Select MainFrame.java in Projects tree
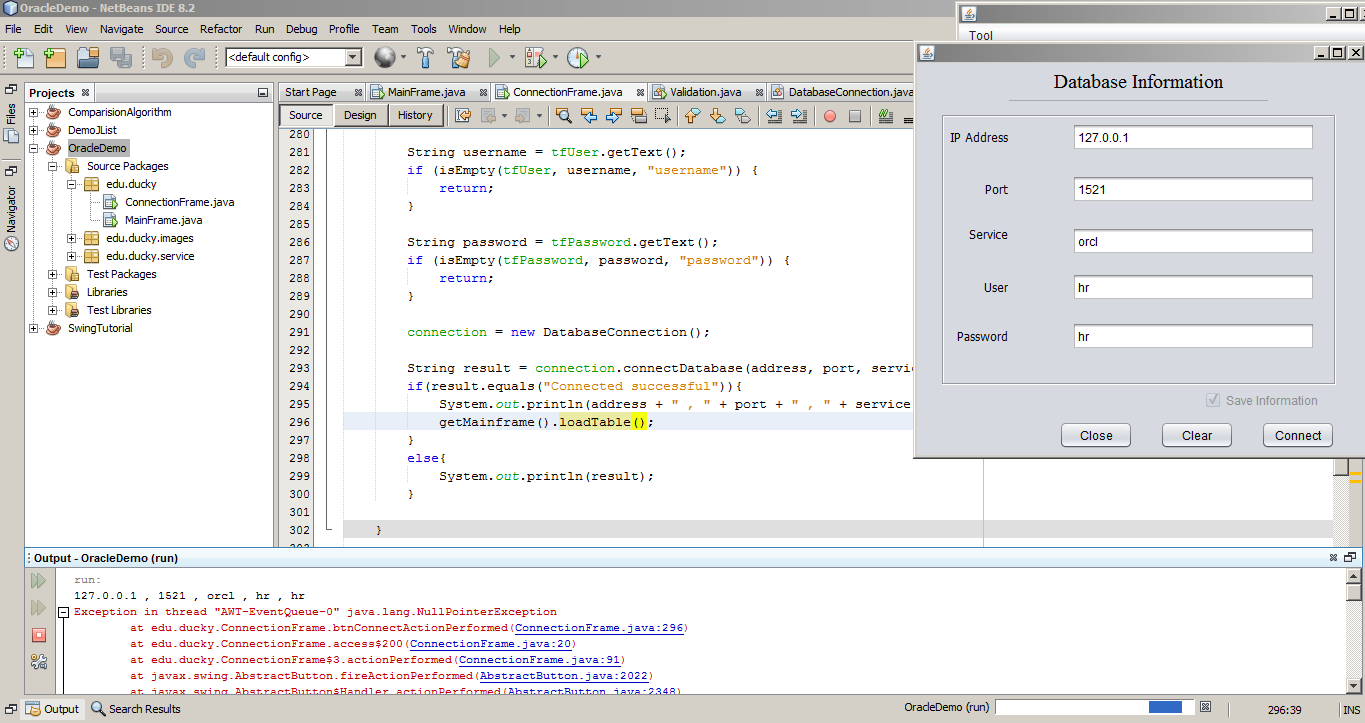Image resolution: width=1365 pixels, height=723 pixels. [x=164, y=220]
